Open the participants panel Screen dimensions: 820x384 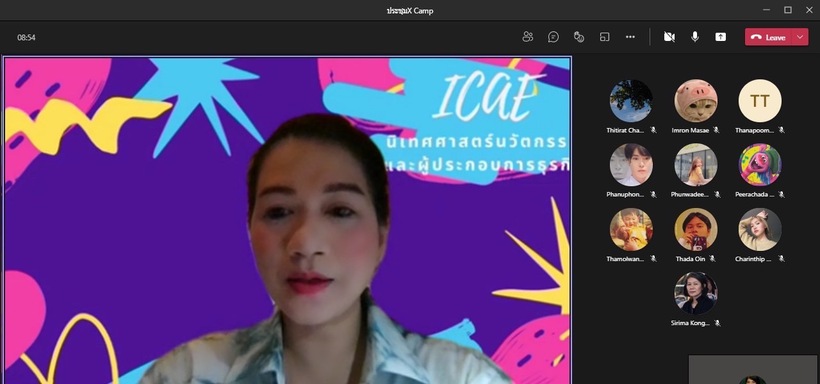[527, 37]
